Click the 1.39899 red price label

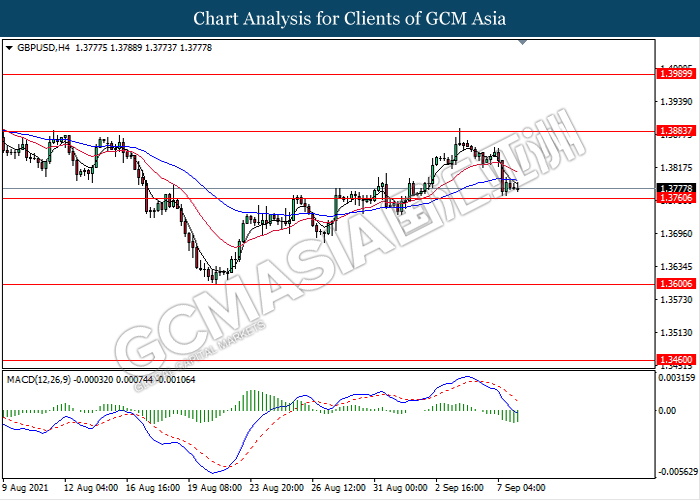pyautogui.click(x=676, y=74)
